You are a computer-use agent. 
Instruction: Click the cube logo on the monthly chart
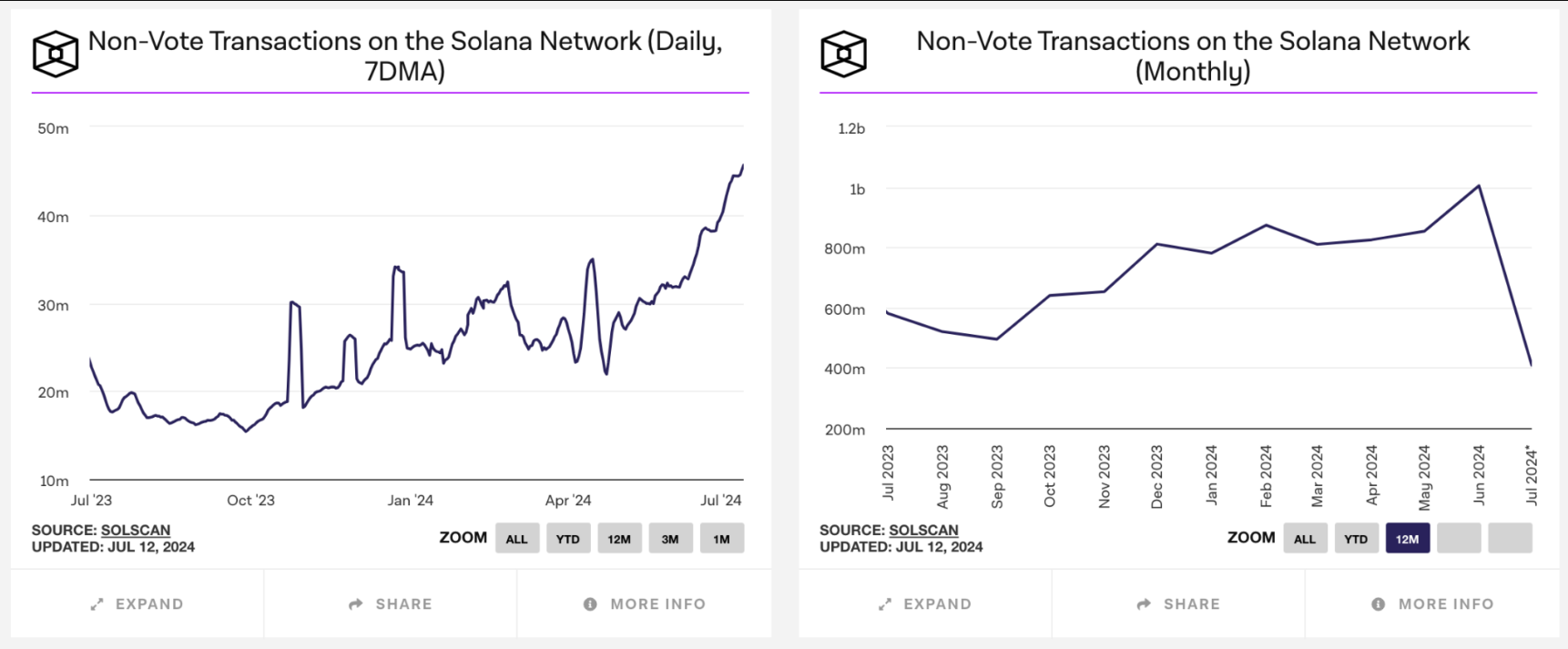(x=843, y=54)
